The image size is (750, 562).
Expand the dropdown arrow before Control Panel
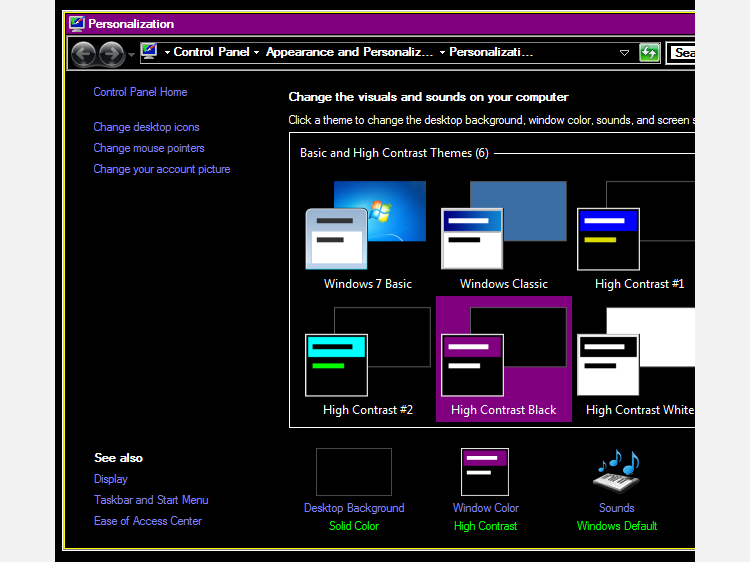pyautogui.click(x=167, y=52)
